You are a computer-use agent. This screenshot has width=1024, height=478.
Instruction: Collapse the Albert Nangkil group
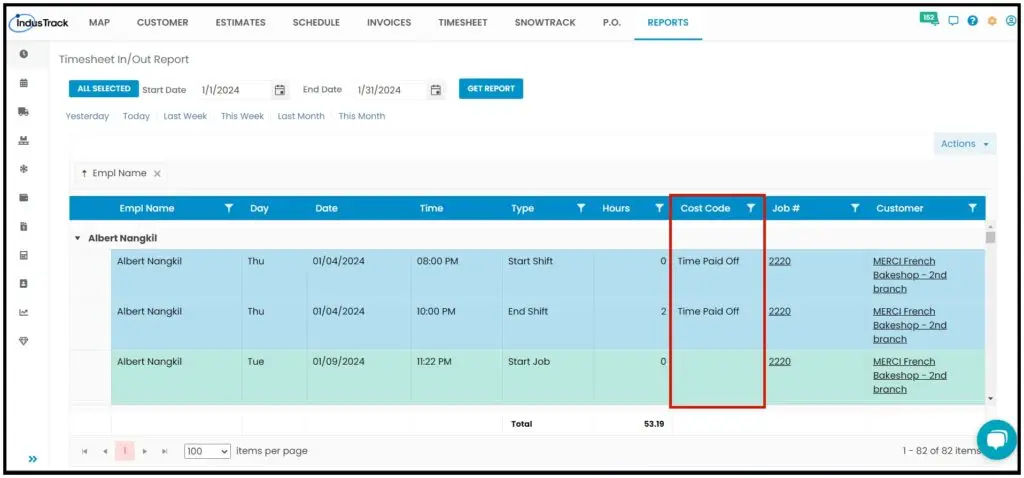(x=77, y=239)
